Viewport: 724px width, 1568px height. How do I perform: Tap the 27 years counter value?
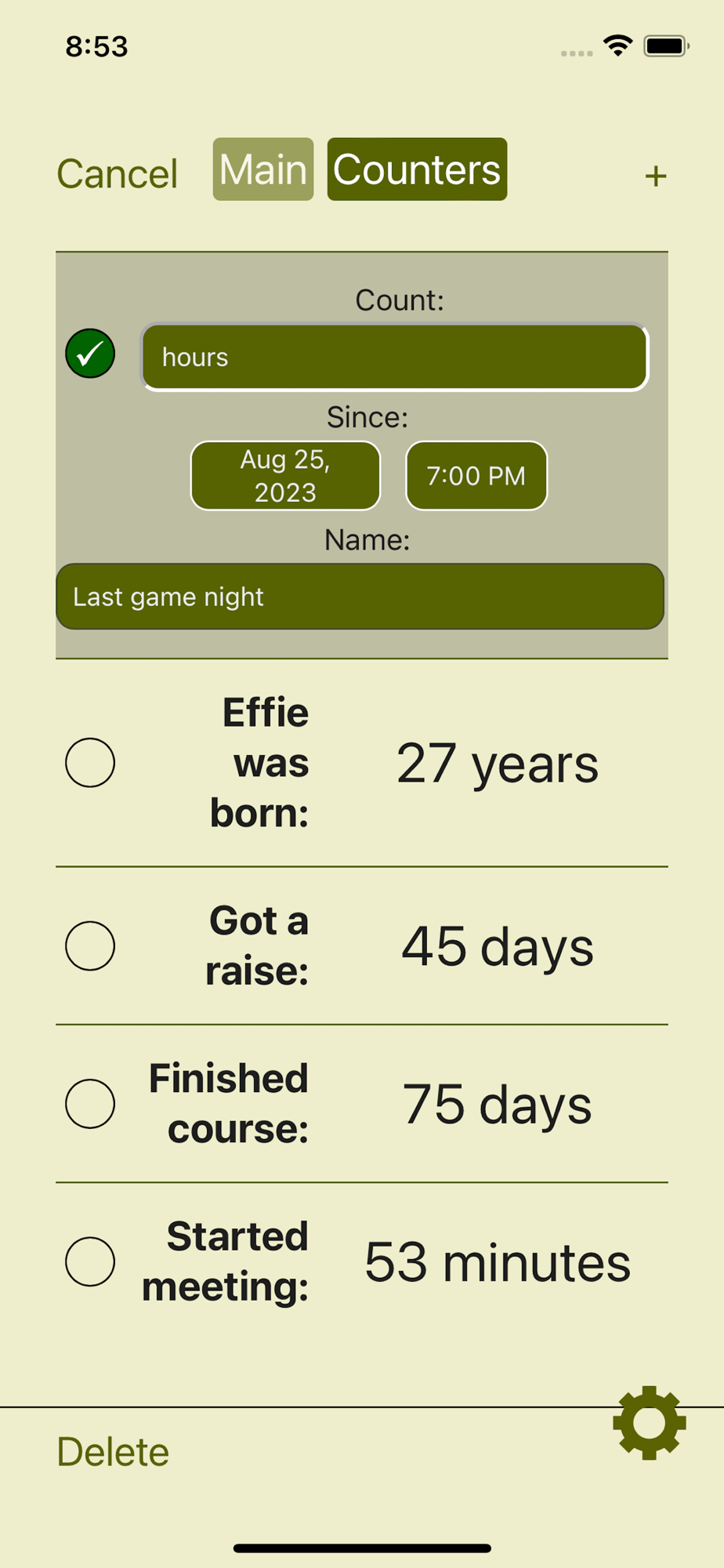point(498,764)
